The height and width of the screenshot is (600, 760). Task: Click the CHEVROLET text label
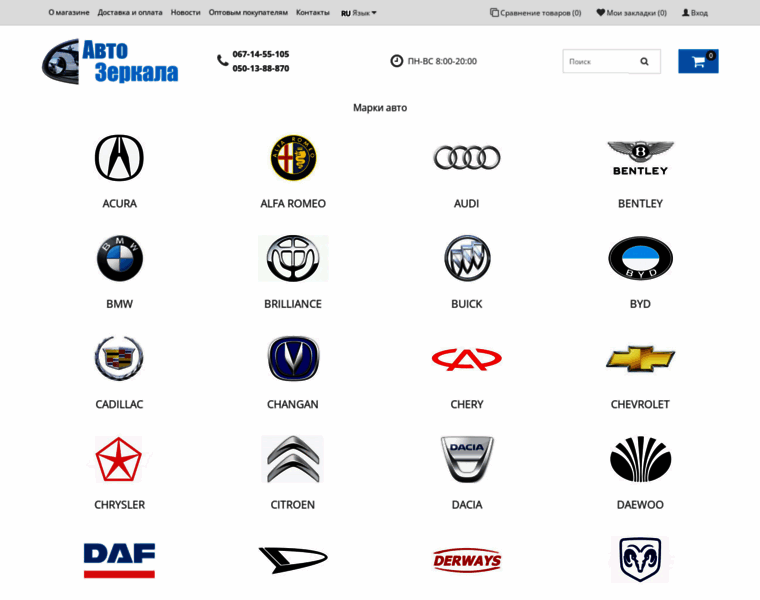point(640,404)
